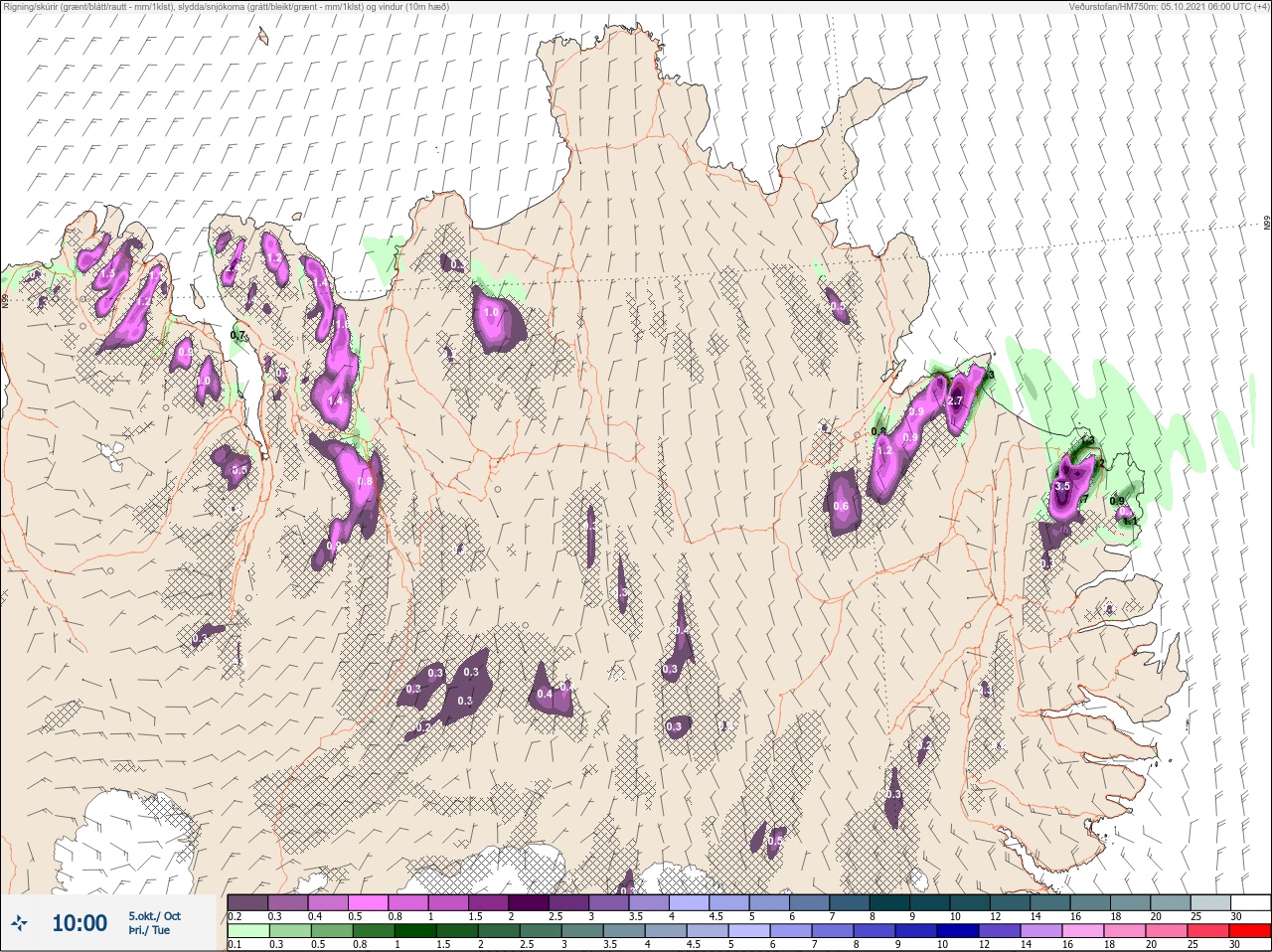Screen dimensions: 1272x952
Task: Click the 10:00 forecast time display
Action: pos(79,923)
